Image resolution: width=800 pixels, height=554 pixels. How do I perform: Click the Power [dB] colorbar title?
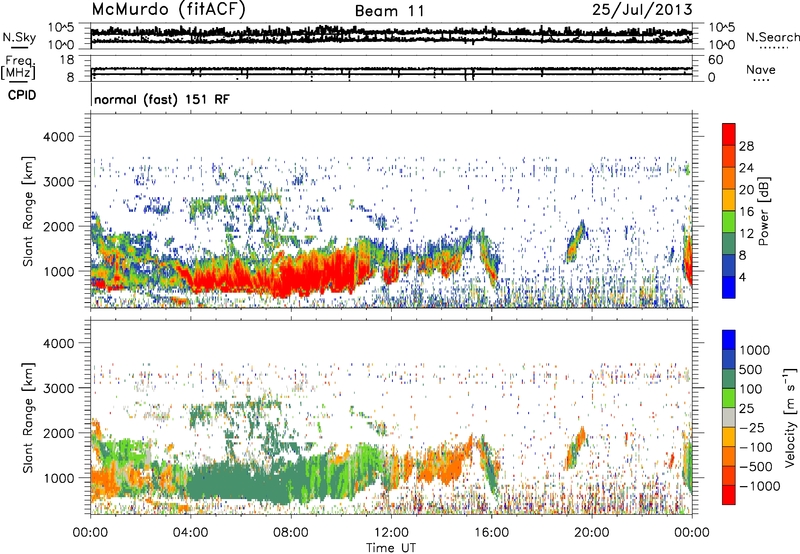click(763, 211)
